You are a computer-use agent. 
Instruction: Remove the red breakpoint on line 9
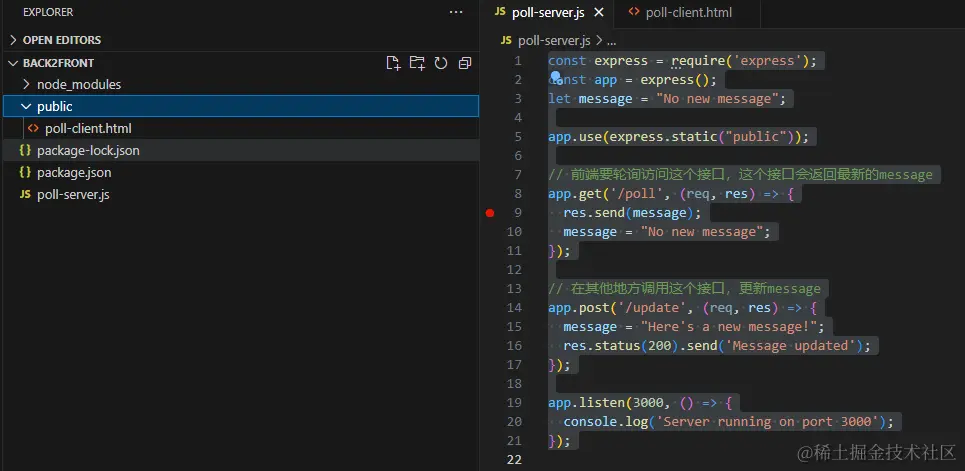click(x=490, y=213)
